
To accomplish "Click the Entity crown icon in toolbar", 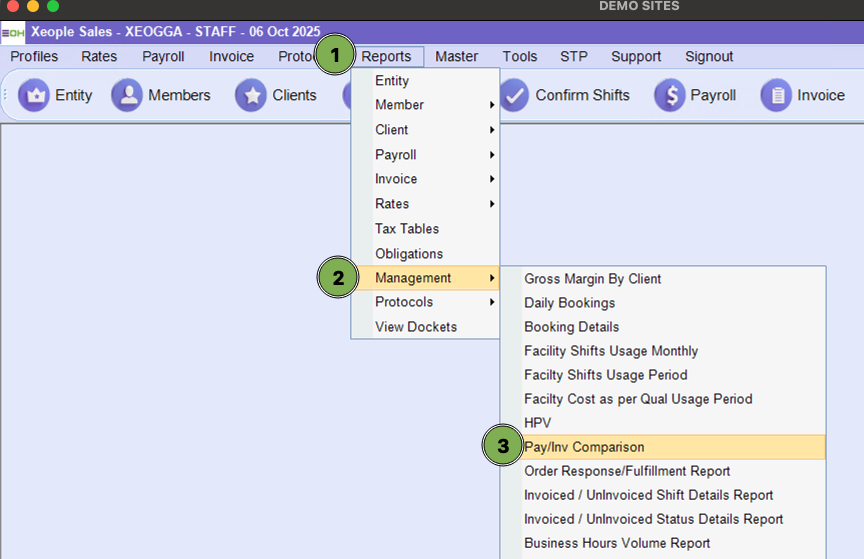I will tap(34, 95).
